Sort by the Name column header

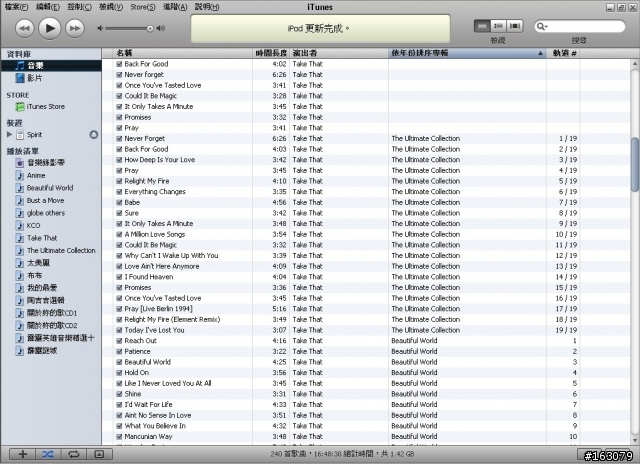(x=183, y=53)
